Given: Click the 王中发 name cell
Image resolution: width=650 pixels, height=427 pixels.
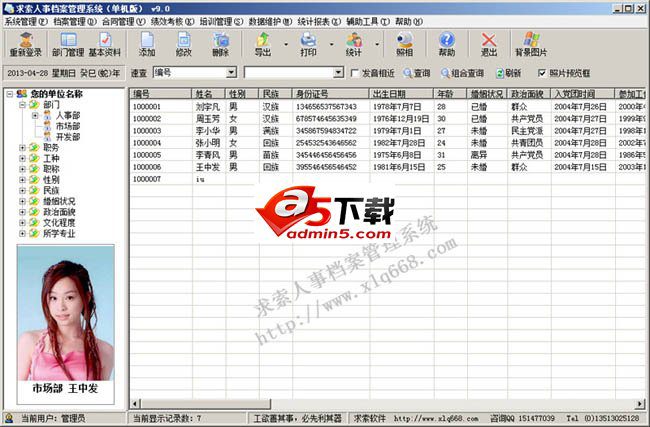Looking at the screenshot, I should pyautogui.click(x=208, y=167).
